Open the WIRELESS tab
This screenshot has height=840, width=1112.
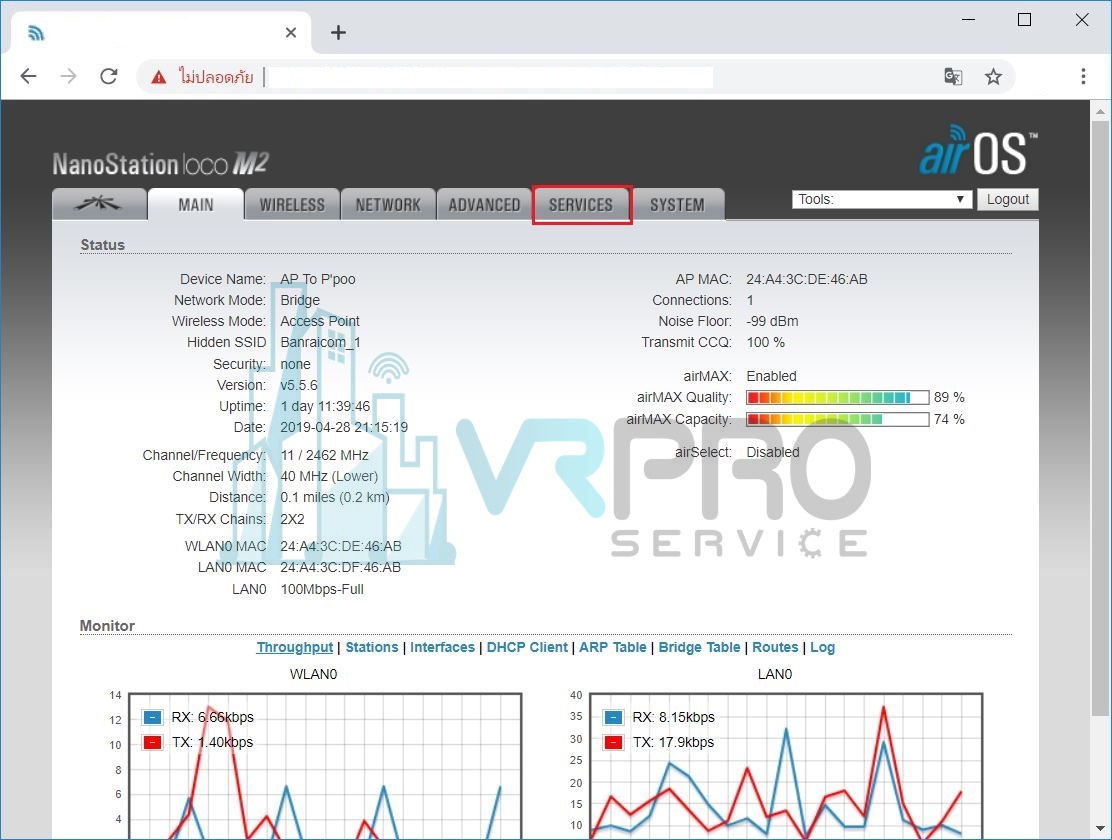coord(292,204)
